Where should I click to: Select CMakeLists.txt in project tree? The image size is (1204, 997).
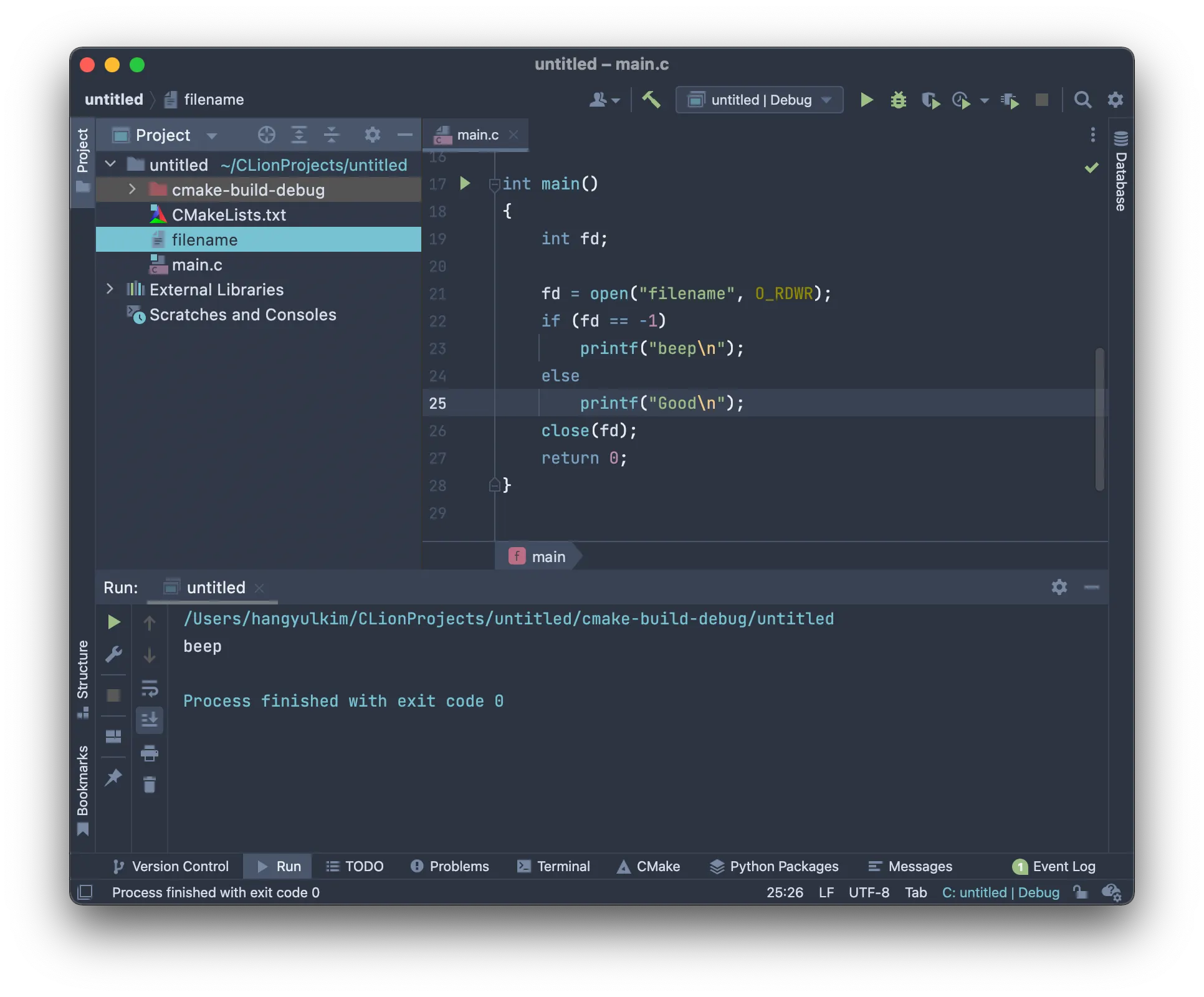(x=229, y=215)
